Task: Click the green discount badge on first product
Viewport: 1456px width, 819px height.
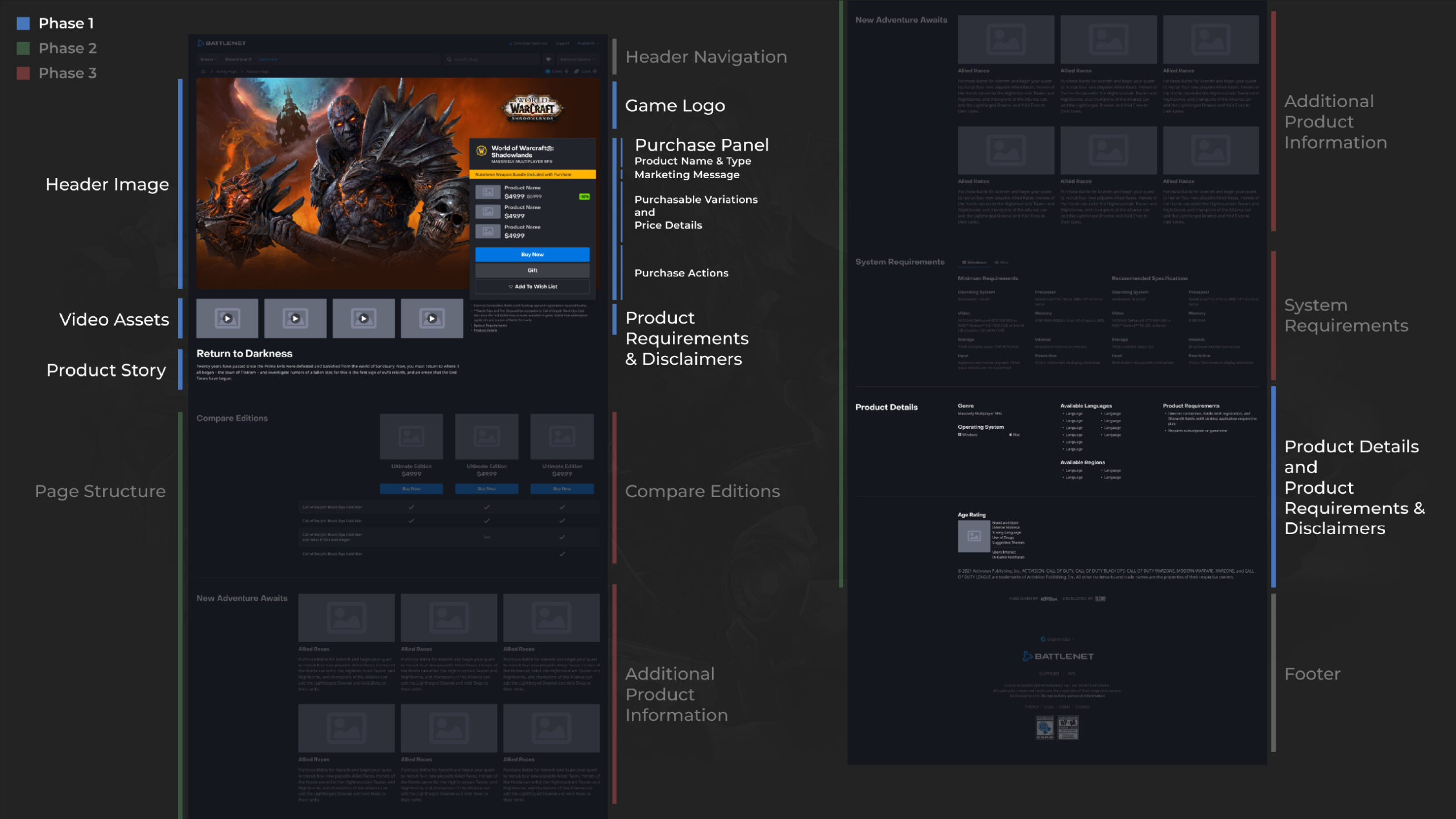Action: point(584,197)
